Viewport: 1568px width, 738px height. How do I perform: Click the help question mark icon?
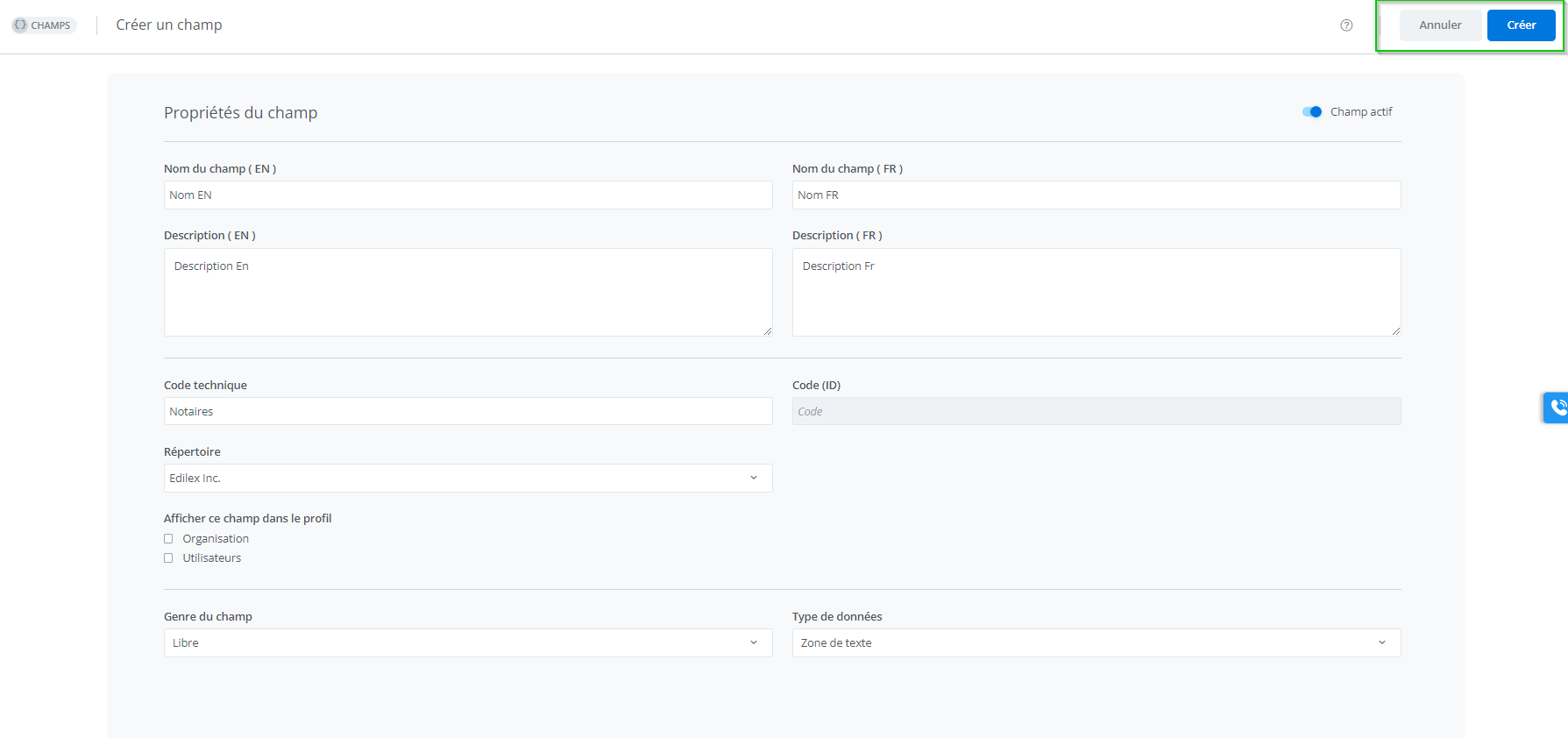(1346, 25)
